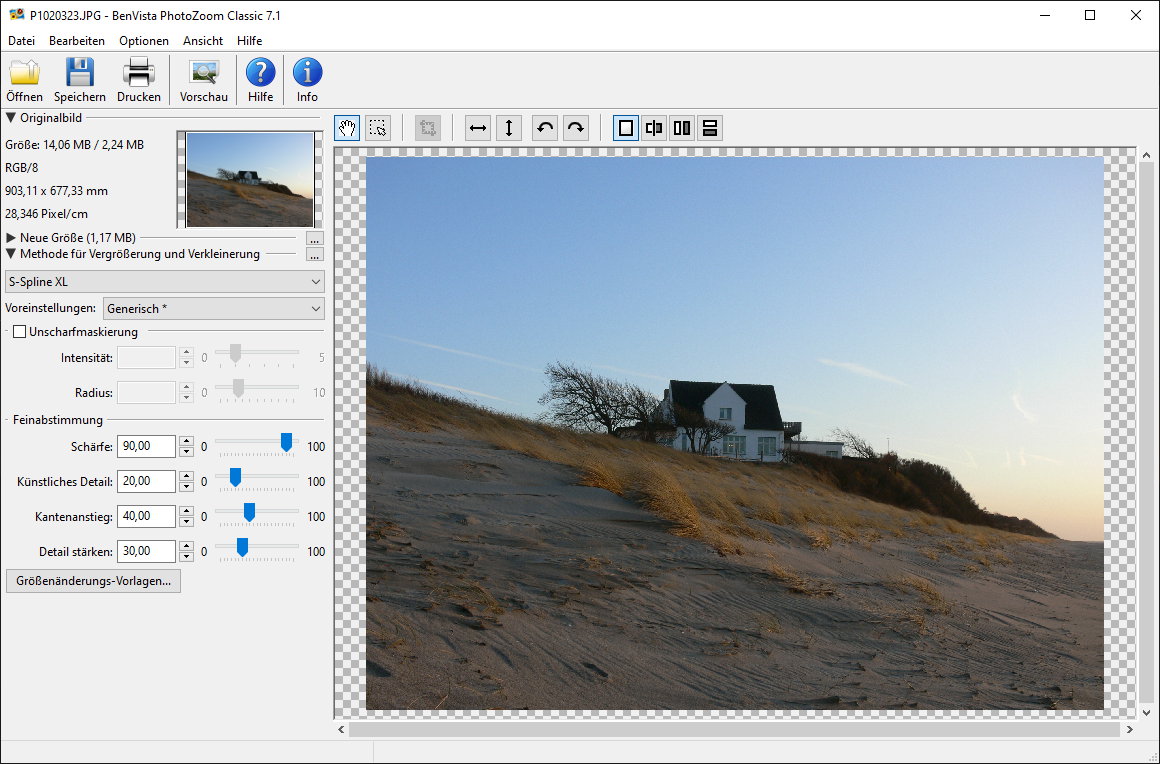Expand the Neue Größe section
The image size is (1160, 764).
tap(11, 238)
